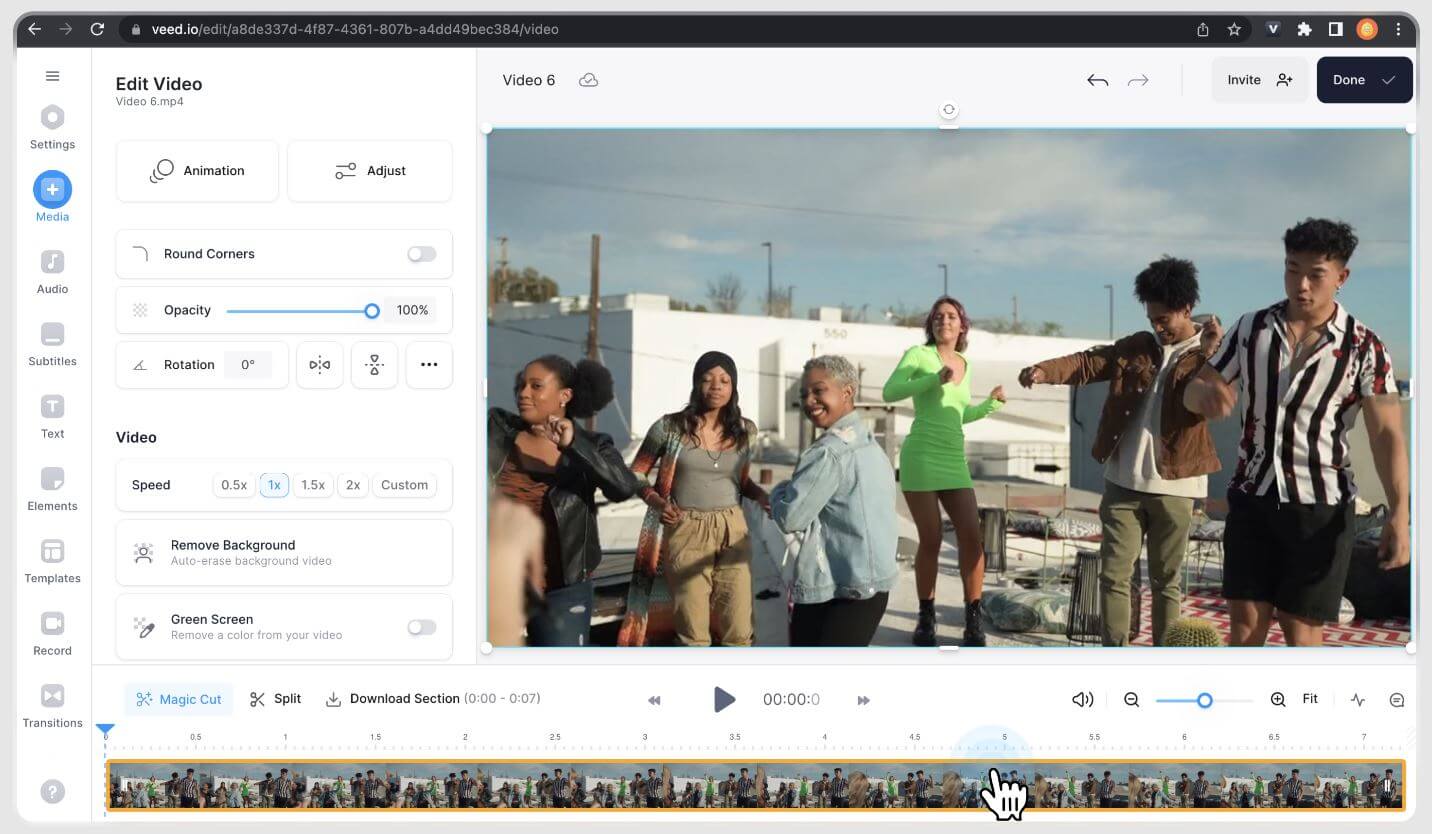Click Download Section
Screen dimensions: 1432x834
coord(433,699)
